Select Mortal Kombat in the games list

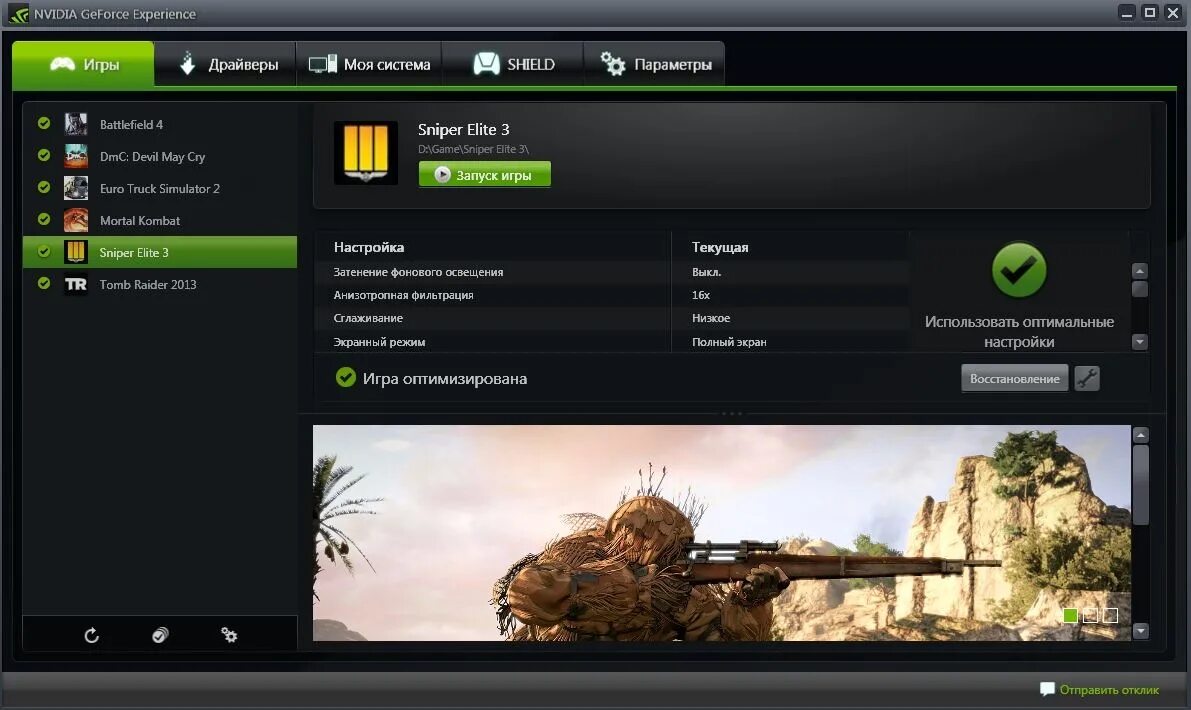click(x=160, y=220)
